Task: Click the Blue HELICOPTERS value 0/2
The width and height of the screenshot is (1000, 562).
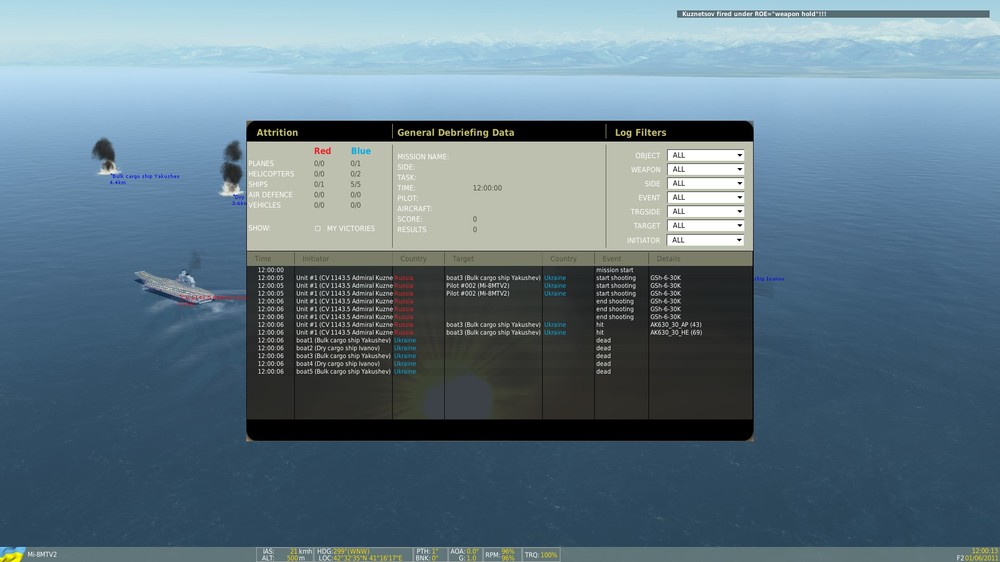Action: tap(355, 174)
